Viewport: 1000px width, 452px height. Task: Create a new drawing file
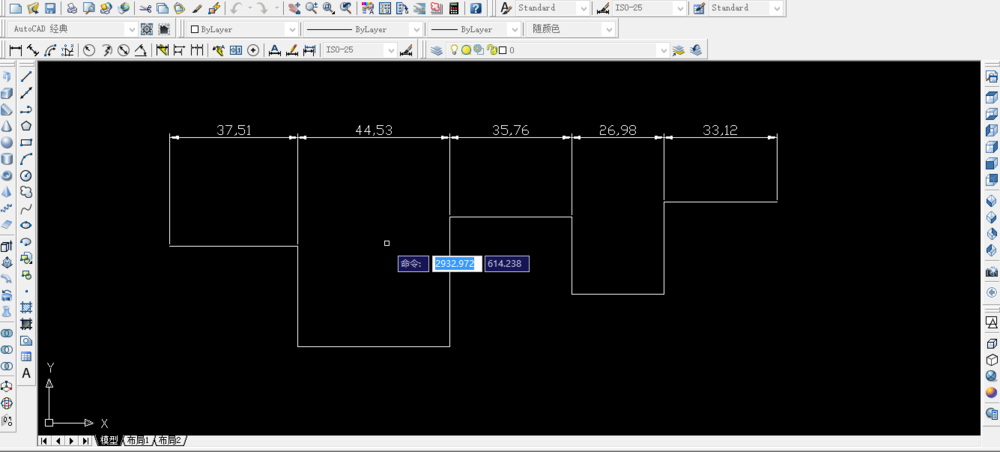point(15,8)
